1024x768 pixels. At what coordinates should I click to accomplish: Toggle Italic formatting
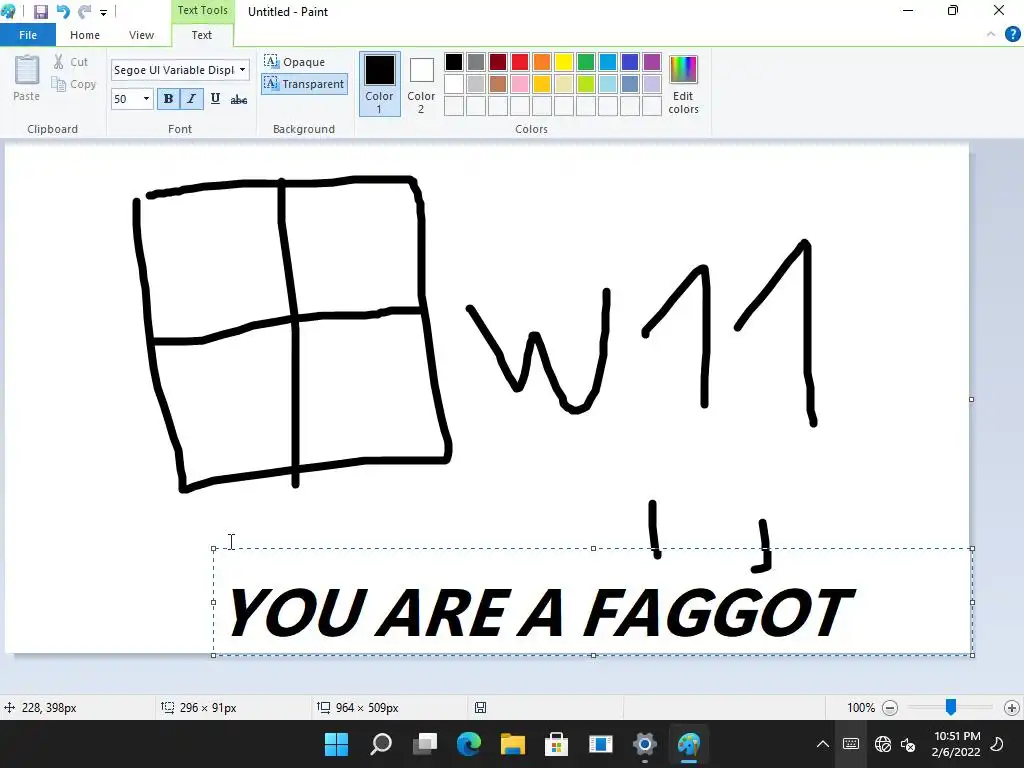pyautogui.click(x=191, y=99)
